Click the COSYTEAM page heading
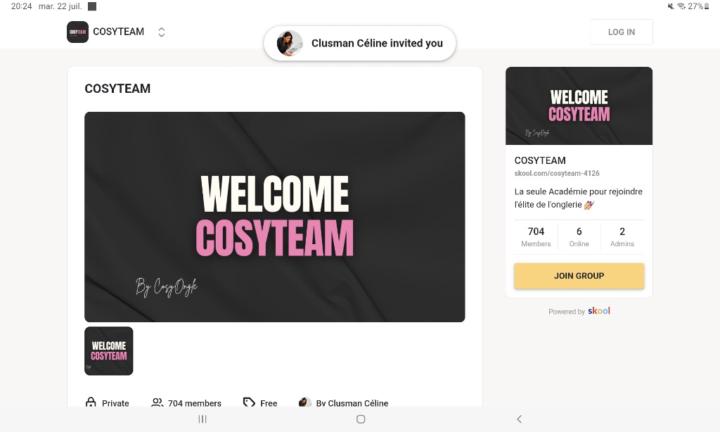This screenshot has width=720, height=432. pos(118,88)
